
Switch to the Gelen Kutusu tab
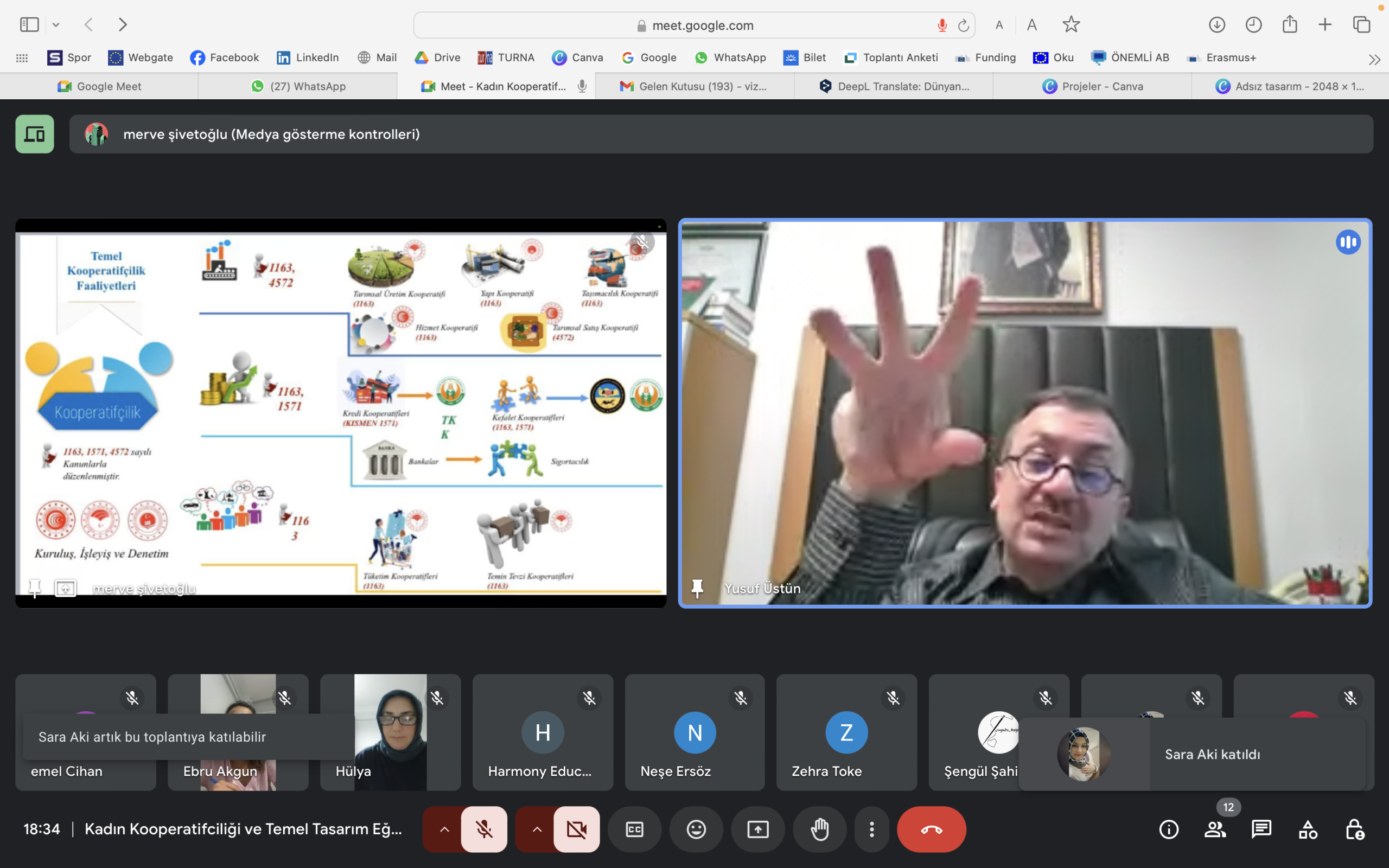(694, 86)
